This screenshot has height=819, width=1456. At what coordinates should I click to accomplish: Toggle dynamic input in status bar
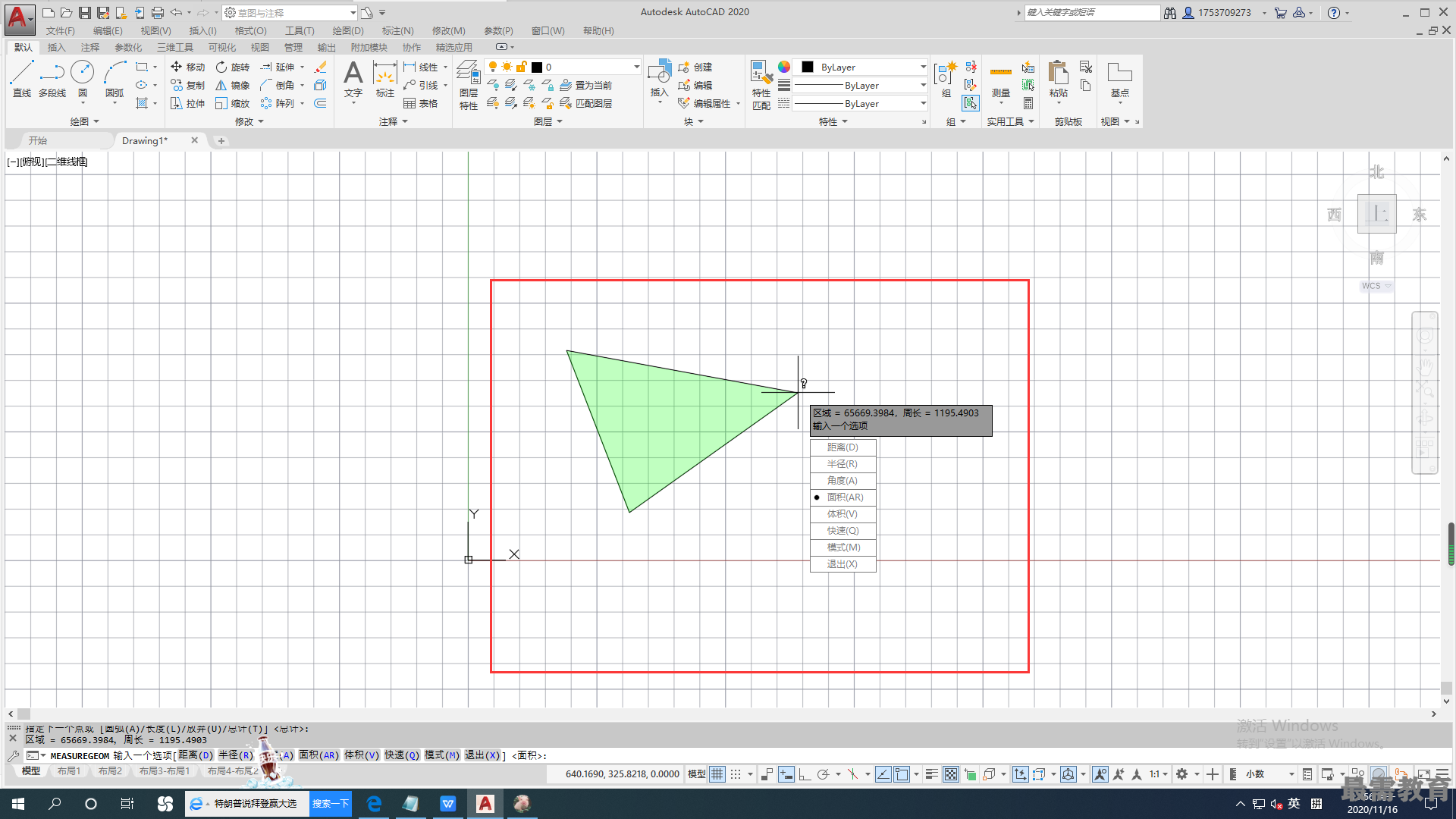tap(786, 774)
